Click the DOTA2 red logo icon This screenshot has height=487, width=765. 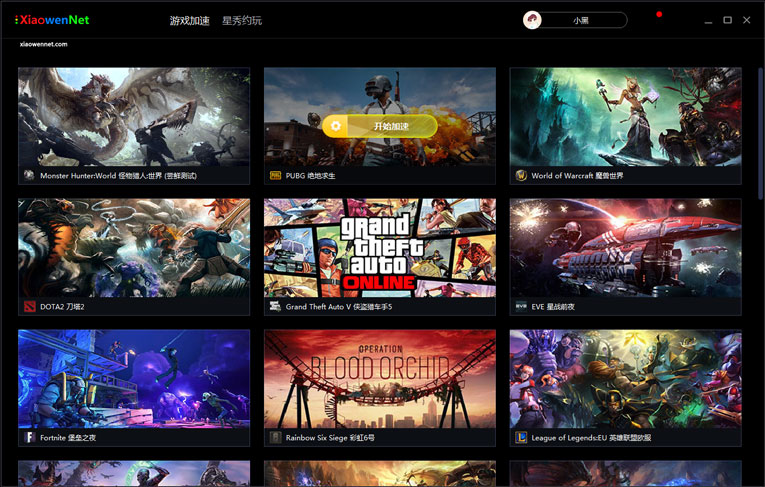coord(30,306)
